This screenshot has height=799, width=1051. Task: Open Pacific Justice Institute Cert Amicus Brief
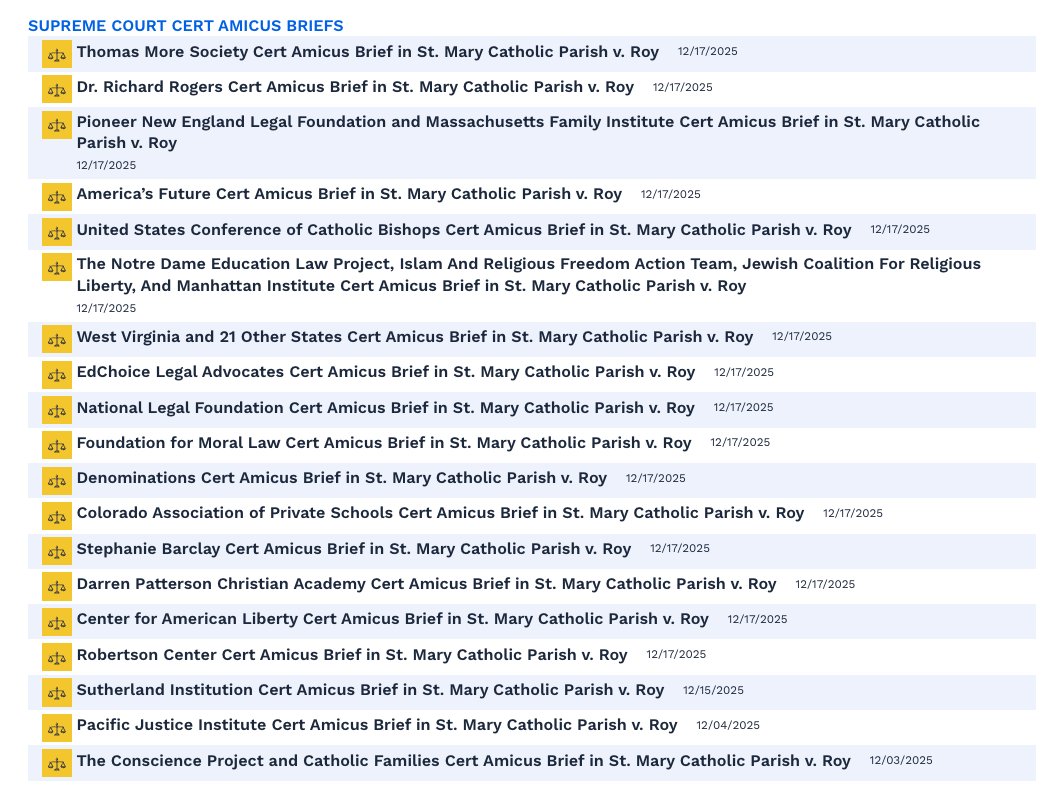click(377, 725)
